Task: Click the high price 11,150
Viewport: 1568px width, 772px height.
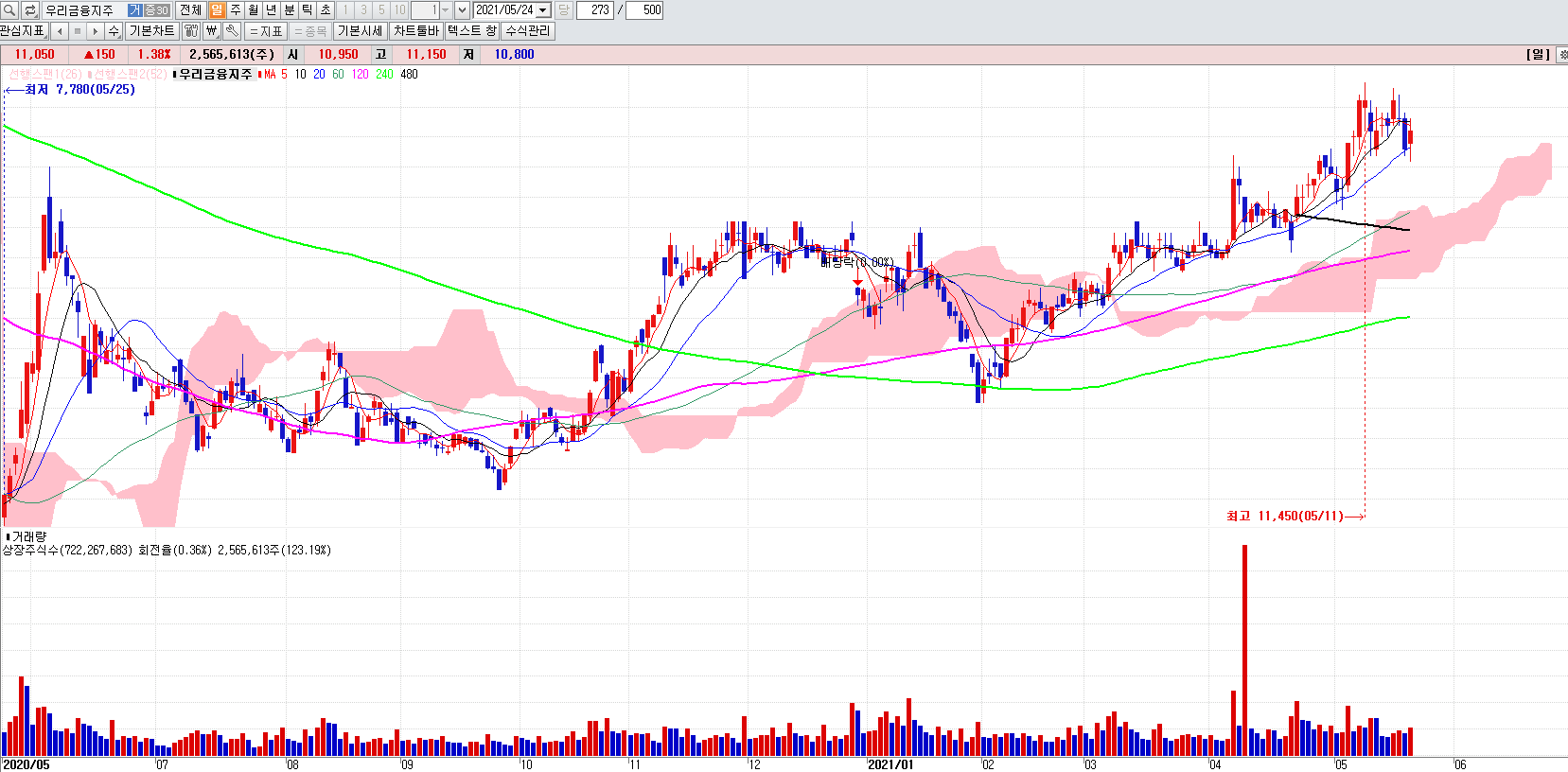Action: pyautogui.click(x=426, y=55)
